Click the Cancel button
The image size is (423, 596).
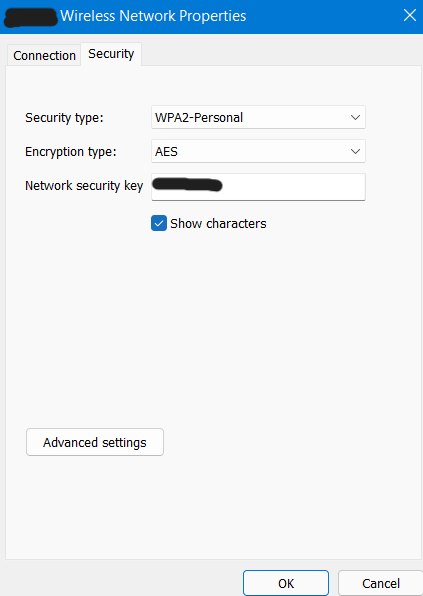pyautogui.click(x=380, y=583)
